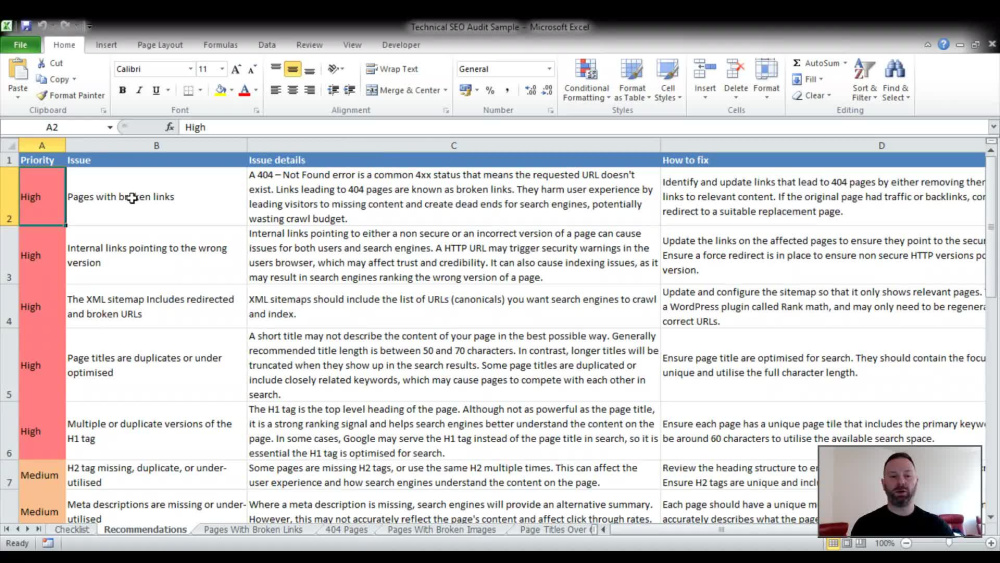Screen dimensions: 1000x563
Task: Open the File tab
Action: (20, 45)
